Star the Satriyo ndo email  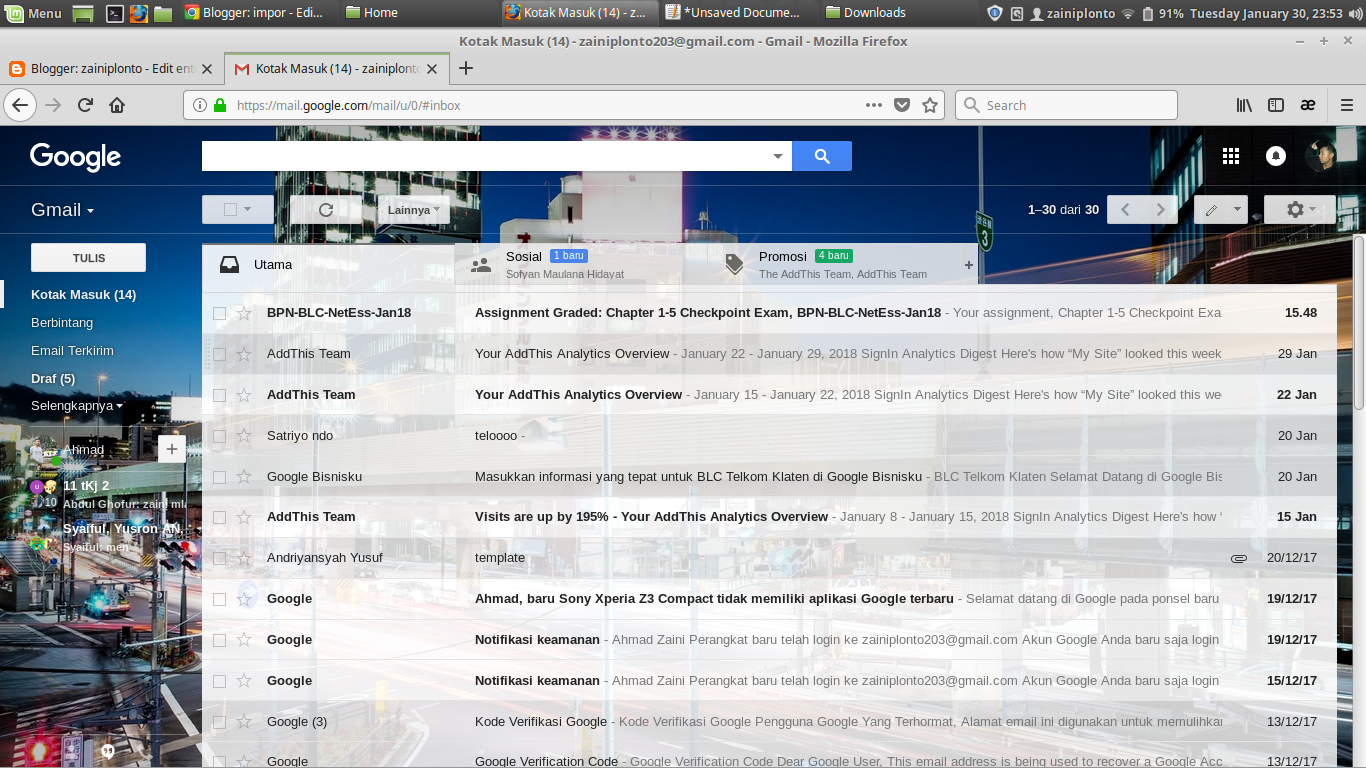pos(244,436)
